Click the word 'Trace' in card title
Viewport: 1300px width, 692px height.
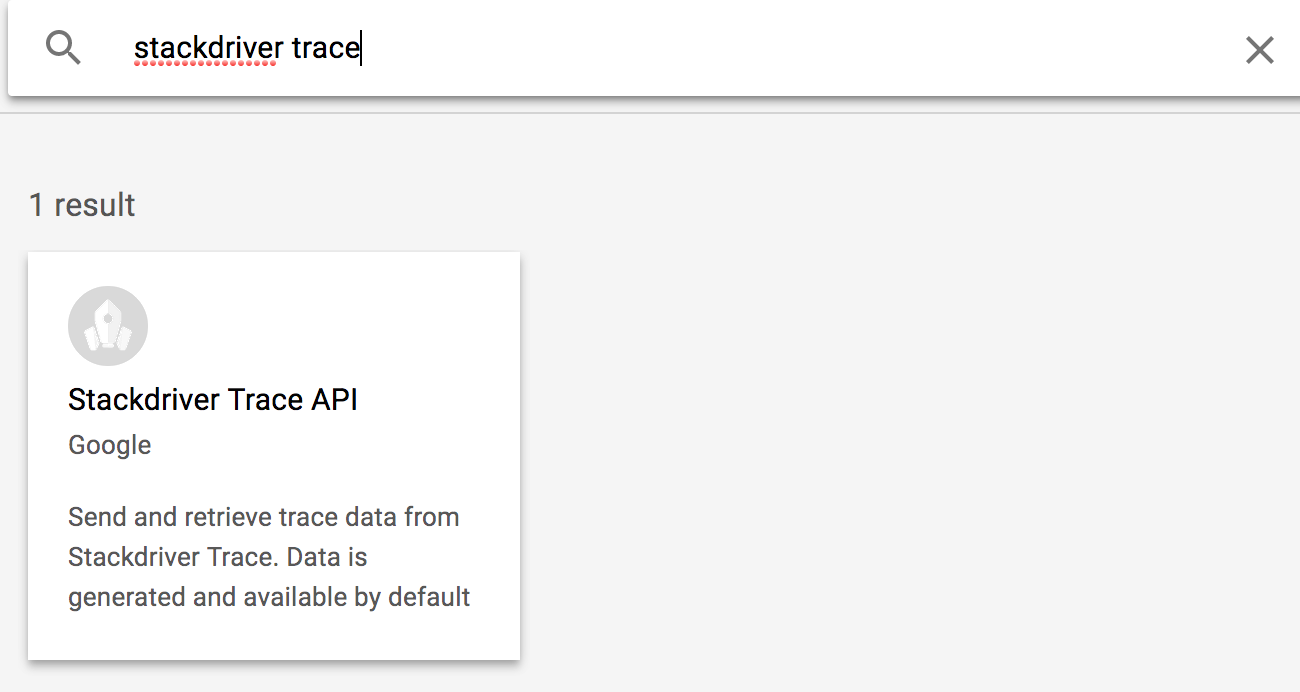(265, 400)
